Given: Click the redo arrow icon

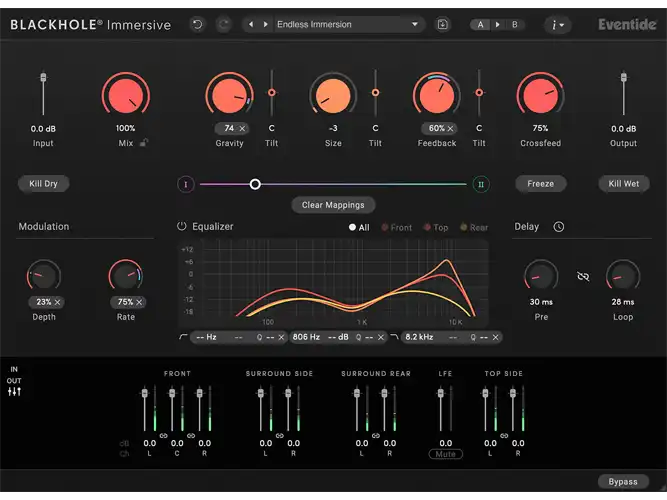Looking at the screenshot, I should point(224,25).
